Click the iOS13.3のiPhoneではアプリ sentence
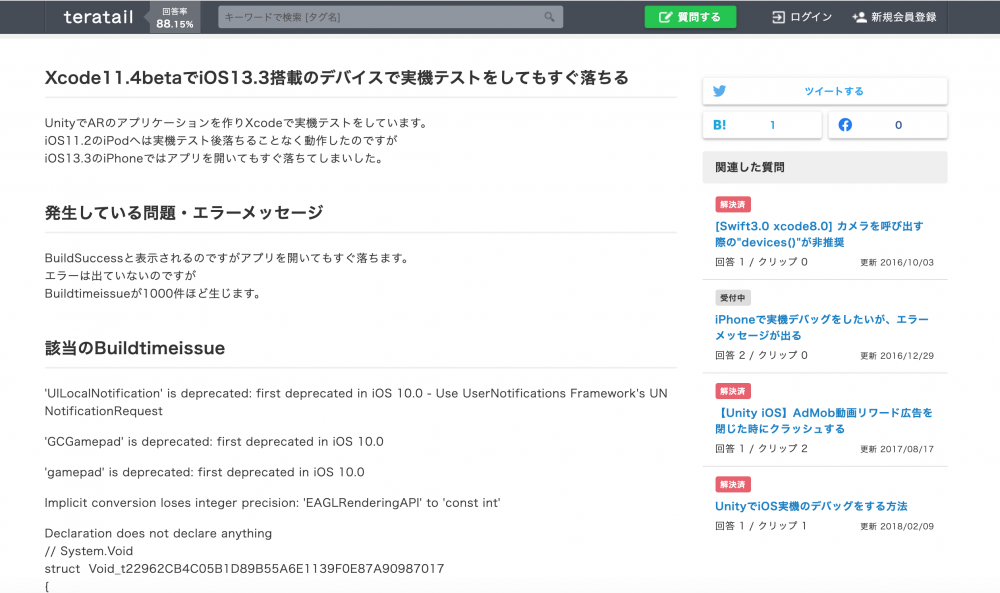The image size is (1000, 593). pyautogui.click(x=214, y=159)
